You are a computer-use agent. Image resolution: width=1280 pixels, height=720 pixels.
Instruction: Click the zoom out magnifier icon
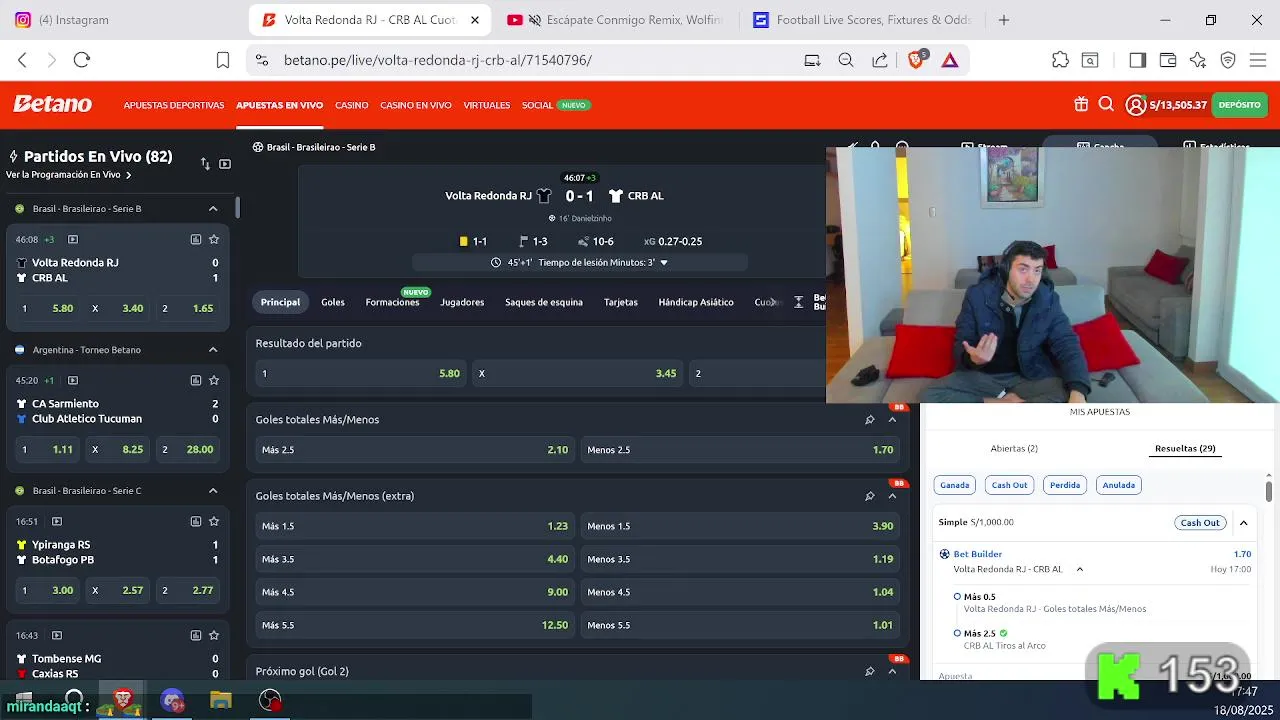pyautogui.click(x=846, y=60)
